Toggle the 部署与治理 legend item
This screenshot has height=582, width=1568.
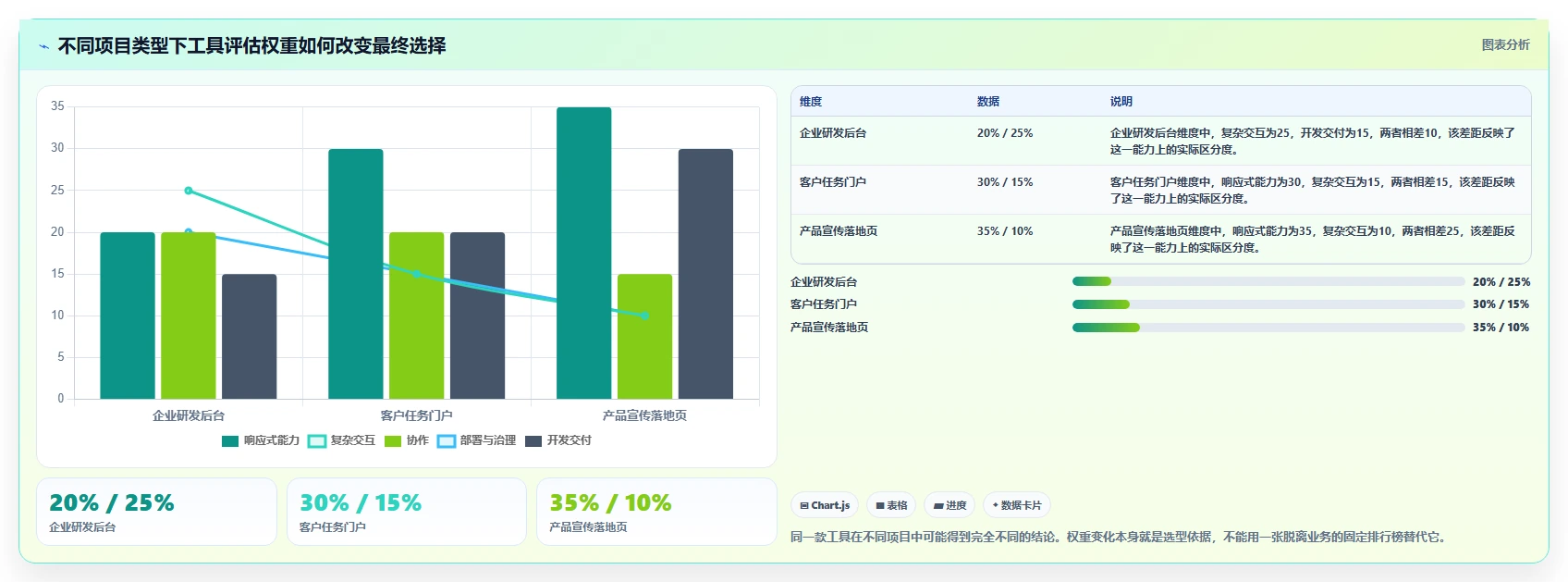(x=477, y=440)
